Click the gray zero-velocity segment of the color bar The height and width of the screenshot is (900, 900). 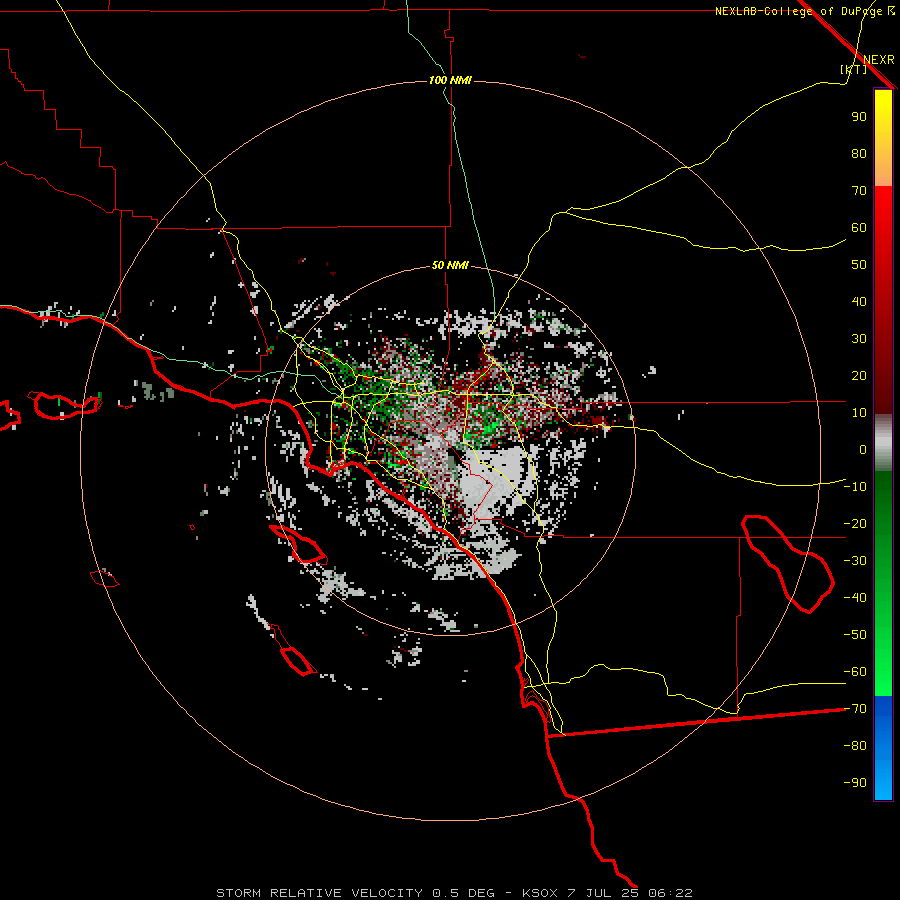click(883, 442)
